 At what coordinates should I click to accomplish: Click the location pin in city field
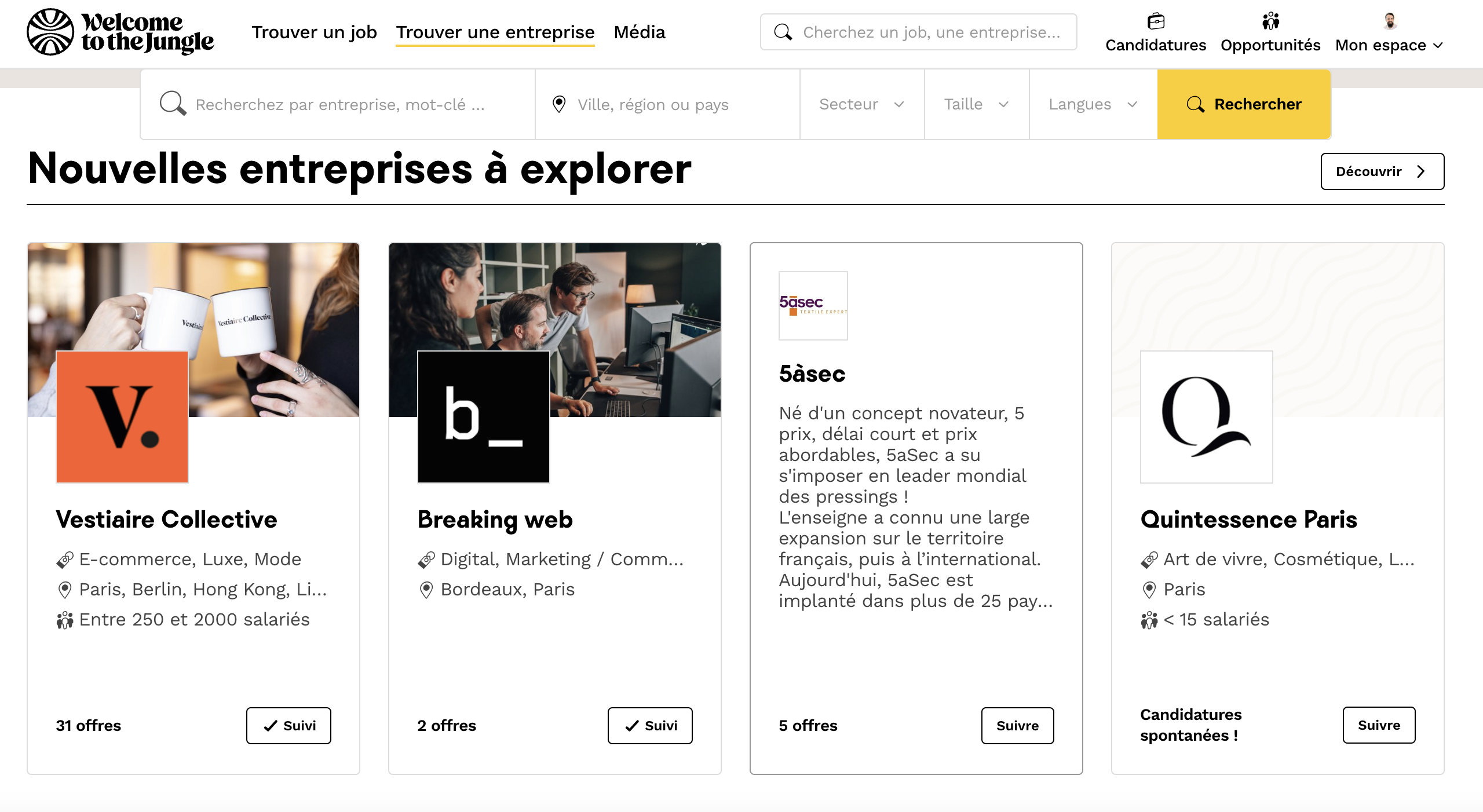pyautogui.click(x=559, y=104)
